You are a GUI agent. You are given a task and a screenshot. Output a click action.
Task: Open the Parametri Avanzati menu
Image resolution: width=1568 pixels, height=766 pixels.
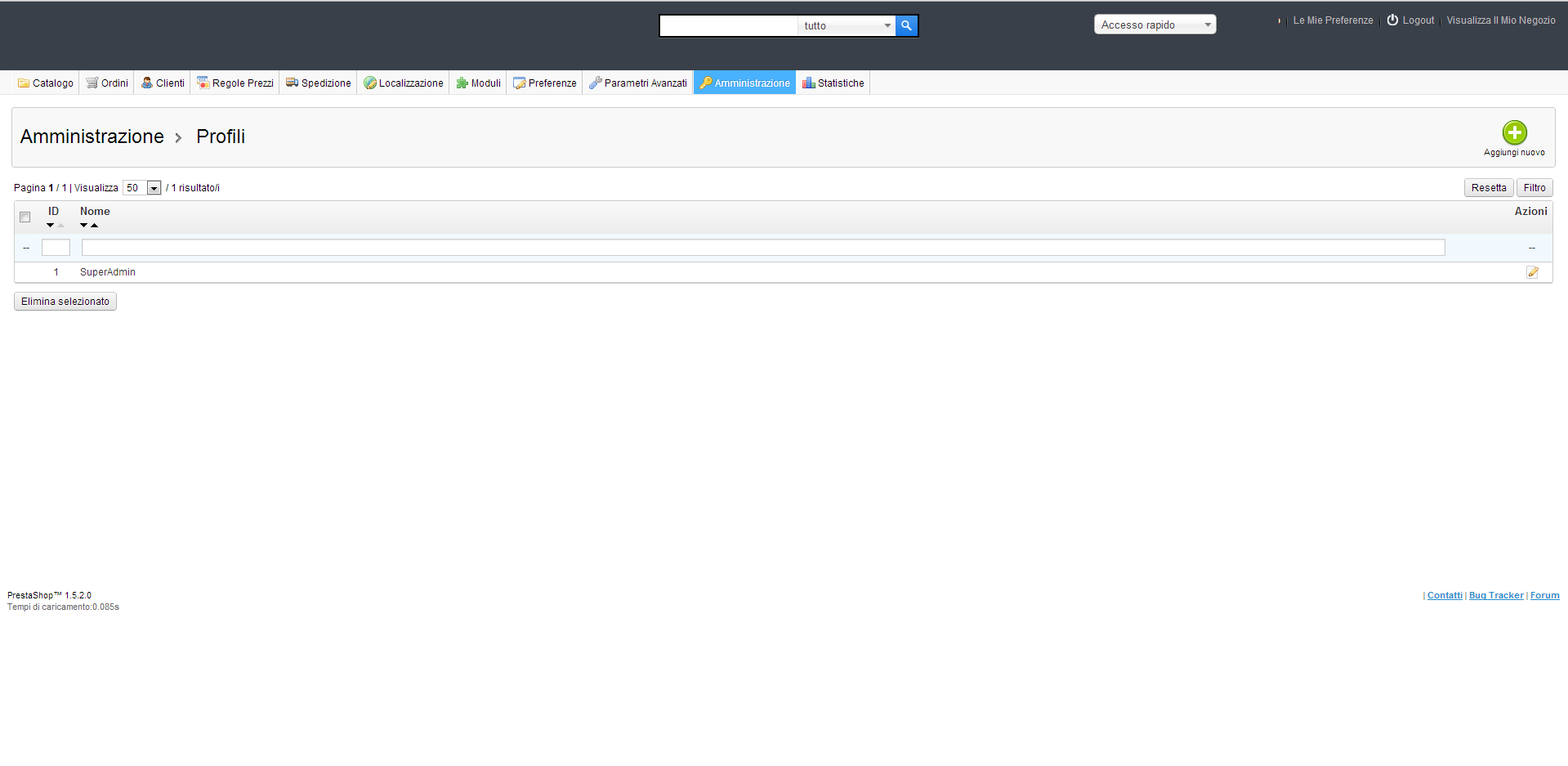(638, 83)
